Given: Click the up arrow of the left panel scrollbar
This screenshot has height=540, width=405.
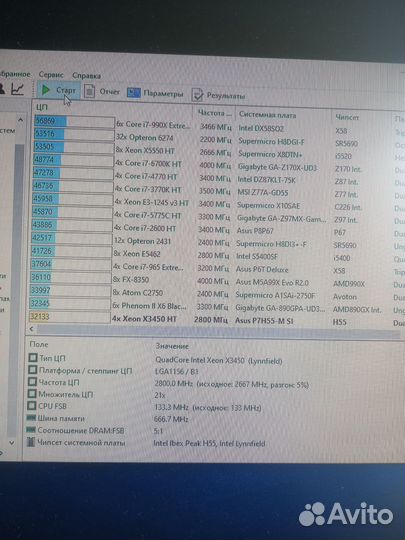Looking at the screenshot, I should (x=20, y=120).
